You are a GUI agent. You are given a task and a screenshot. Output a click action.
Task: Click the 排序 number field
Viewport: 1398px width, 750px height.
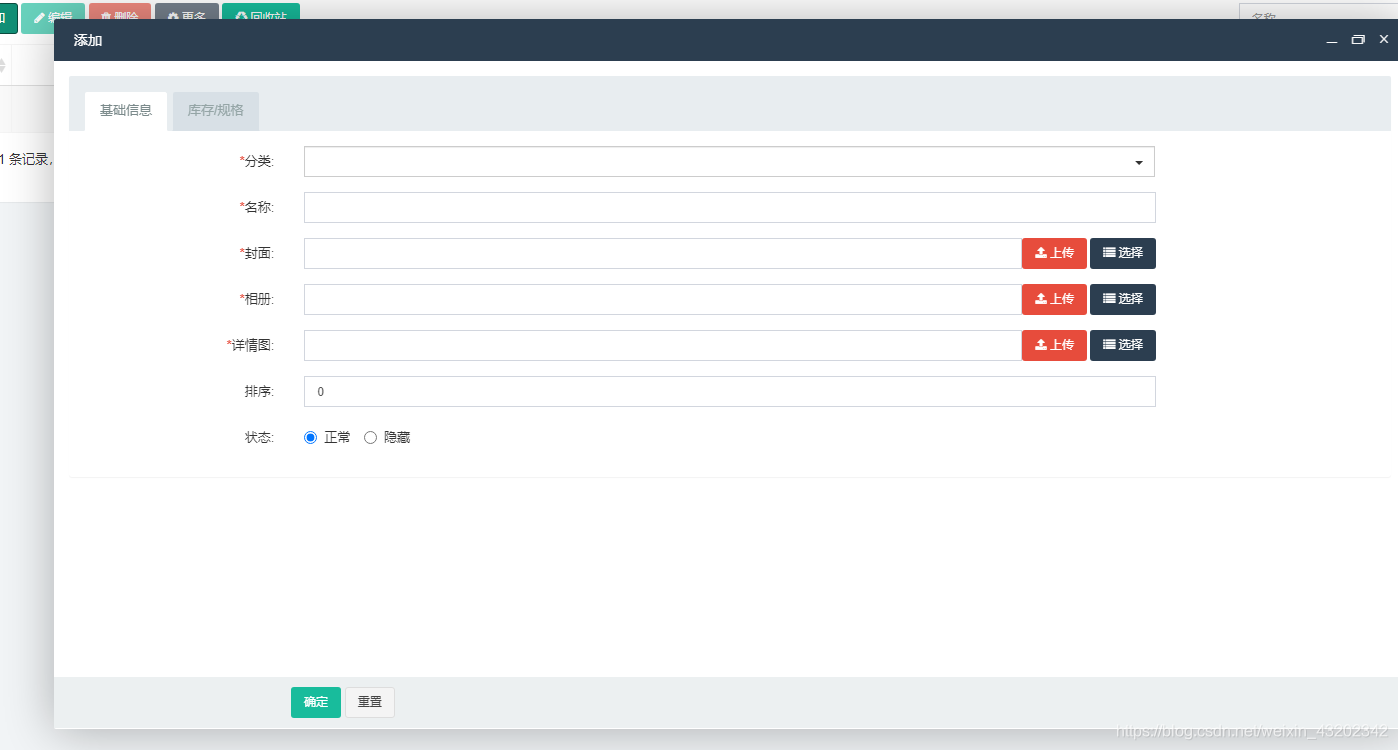click(729, 391)
